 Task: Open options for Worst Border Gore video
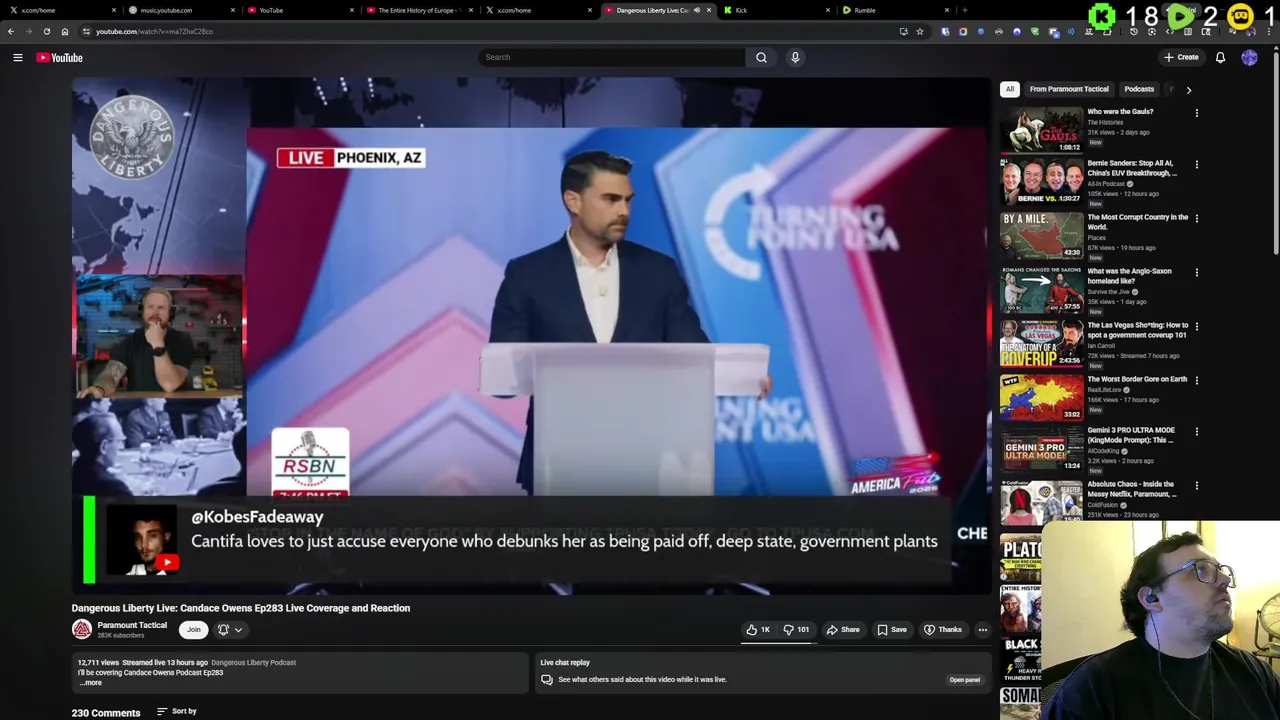coord(1196,381)
